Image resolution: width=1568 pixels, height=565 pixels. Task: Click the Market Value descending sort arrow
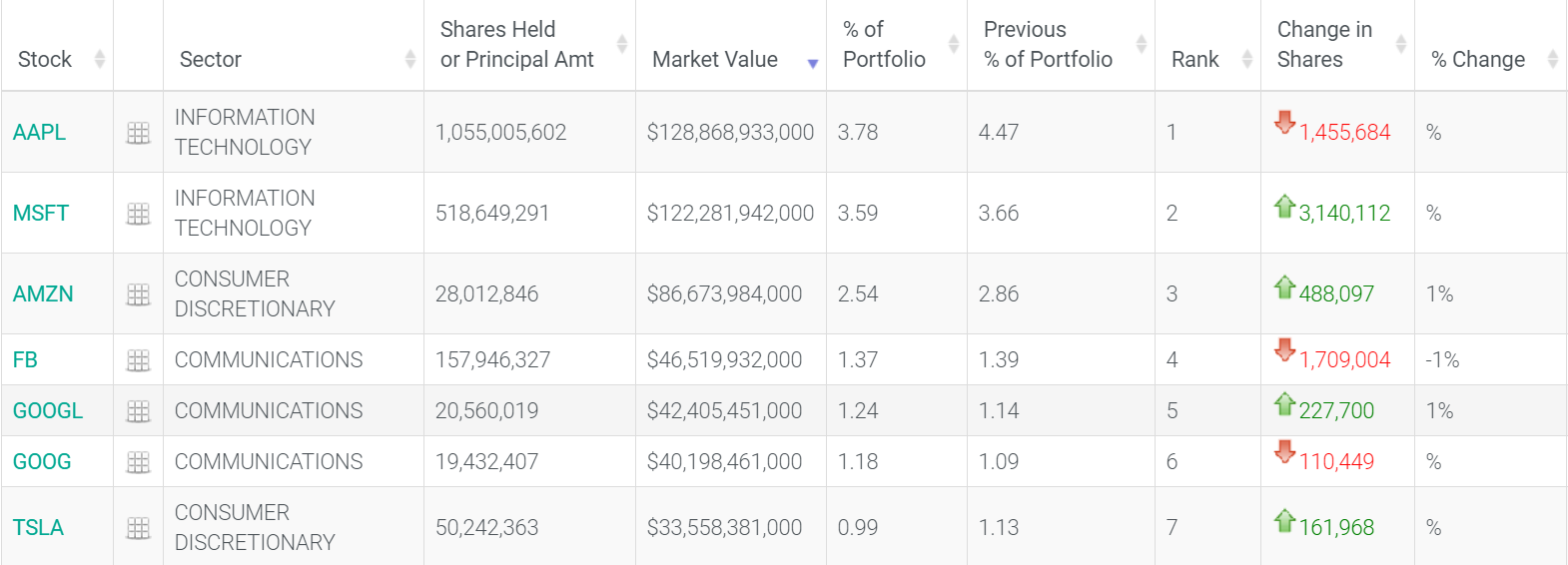pos(812,63)
